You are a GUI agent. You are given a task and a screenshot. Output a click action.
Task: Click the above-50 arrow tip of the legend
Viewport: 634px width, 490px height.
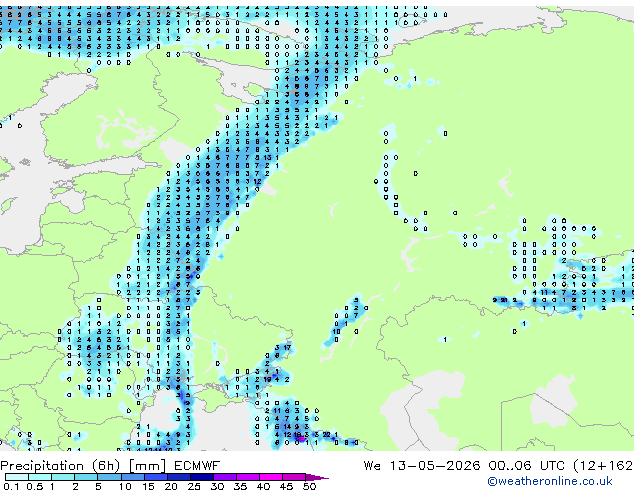[317, 477]
